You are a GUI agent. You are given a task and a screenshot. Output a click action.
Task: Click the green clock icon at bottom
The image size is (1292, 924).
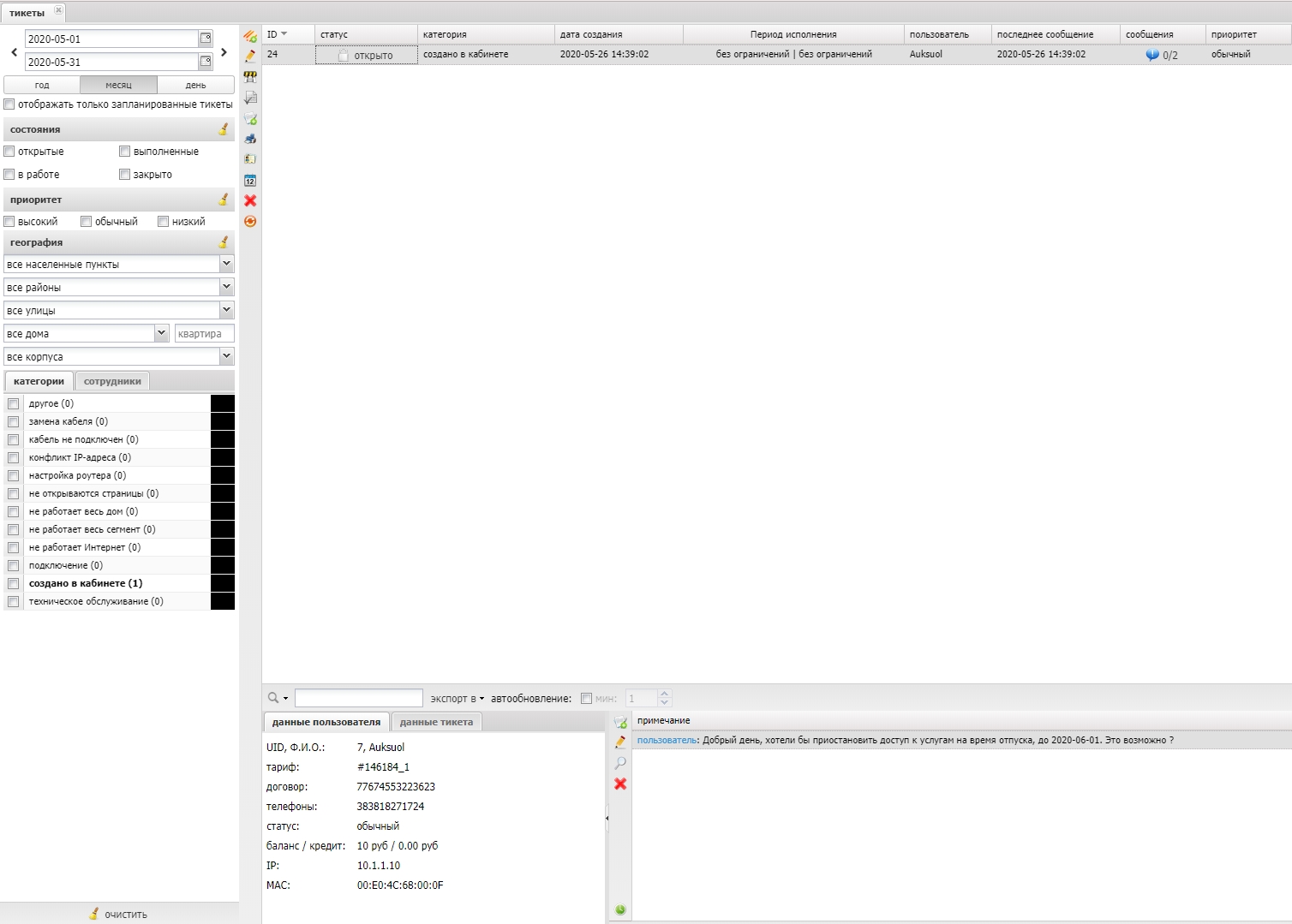[x=620, y=909]
